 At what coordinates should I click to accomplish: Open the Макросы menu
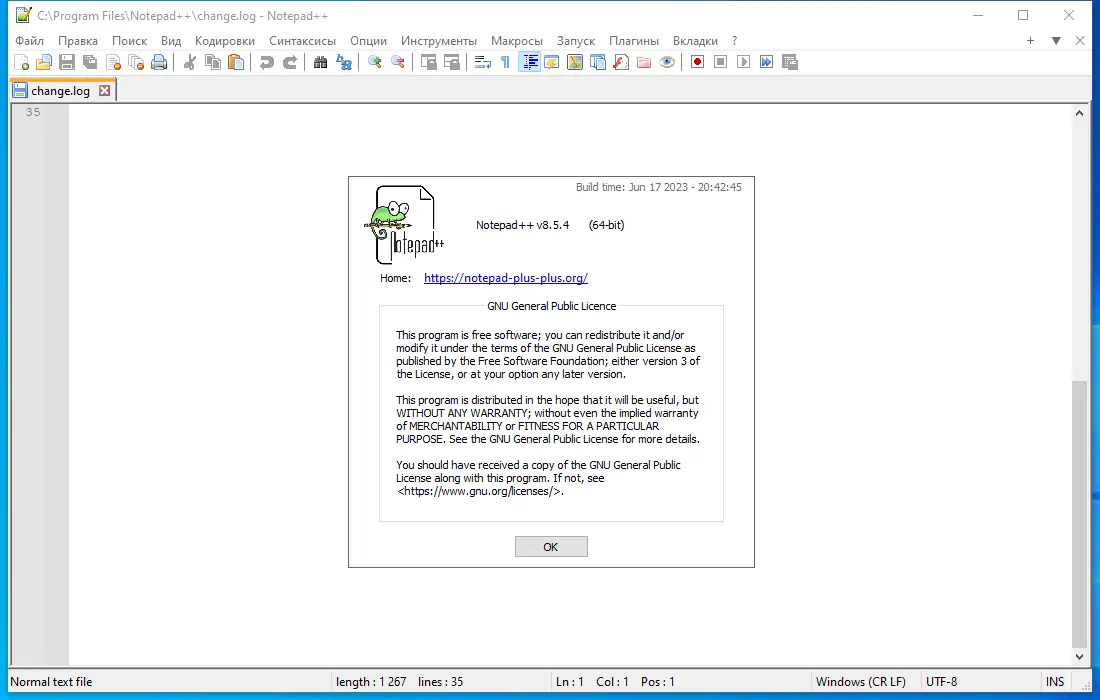517,41
